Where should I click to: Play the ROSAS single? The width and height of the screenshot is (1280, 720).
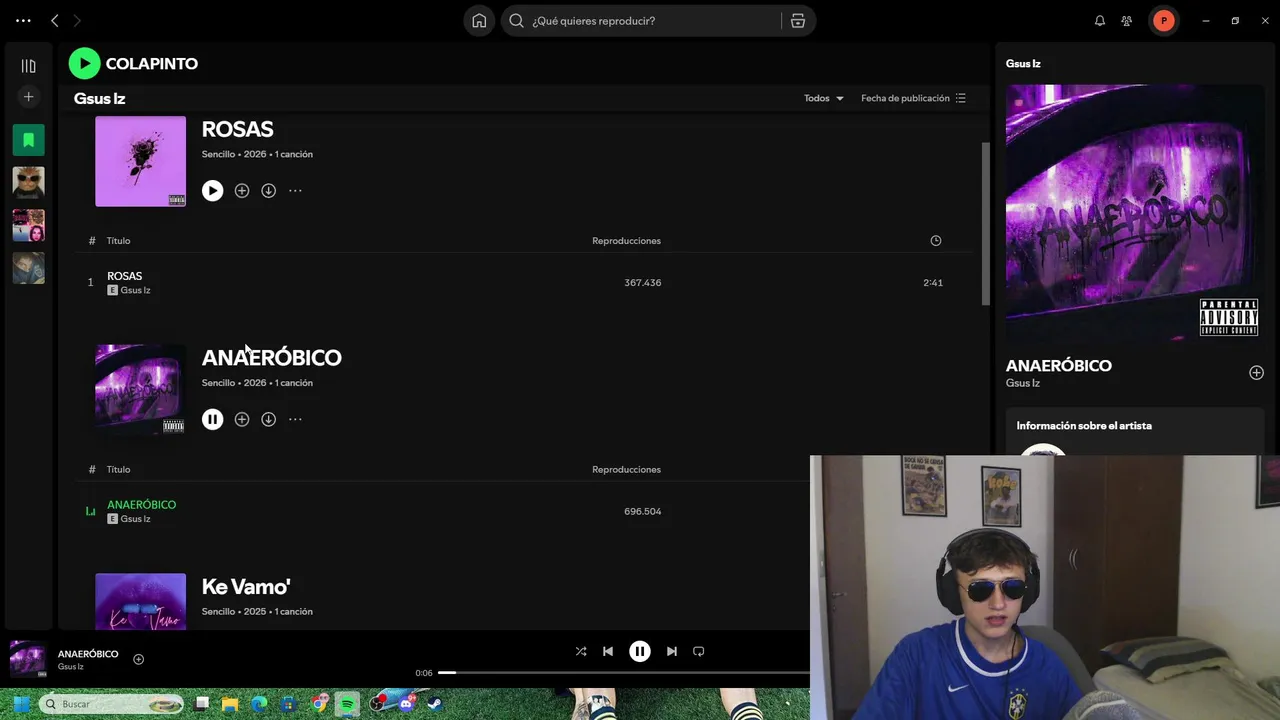[212, 190]
